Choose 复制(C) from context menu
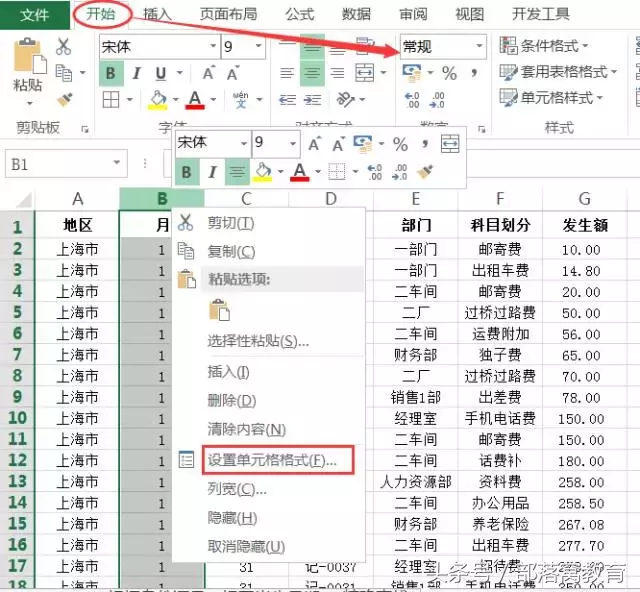The height and width of the screenshot is (592, 640). click(x=269, y=251)
